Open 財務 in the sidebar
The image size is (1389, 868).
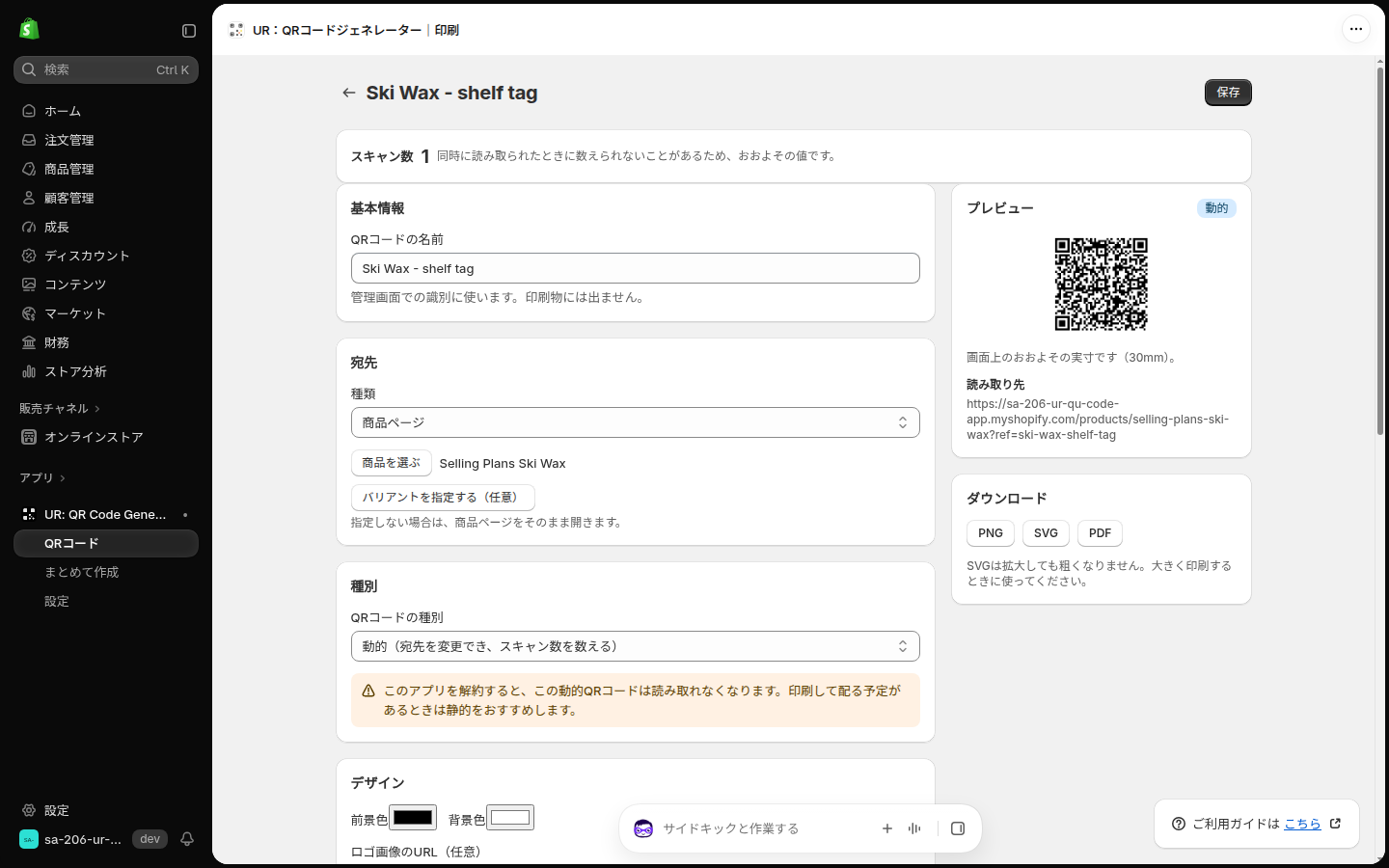pyautogui.click(x=106, y=342)
